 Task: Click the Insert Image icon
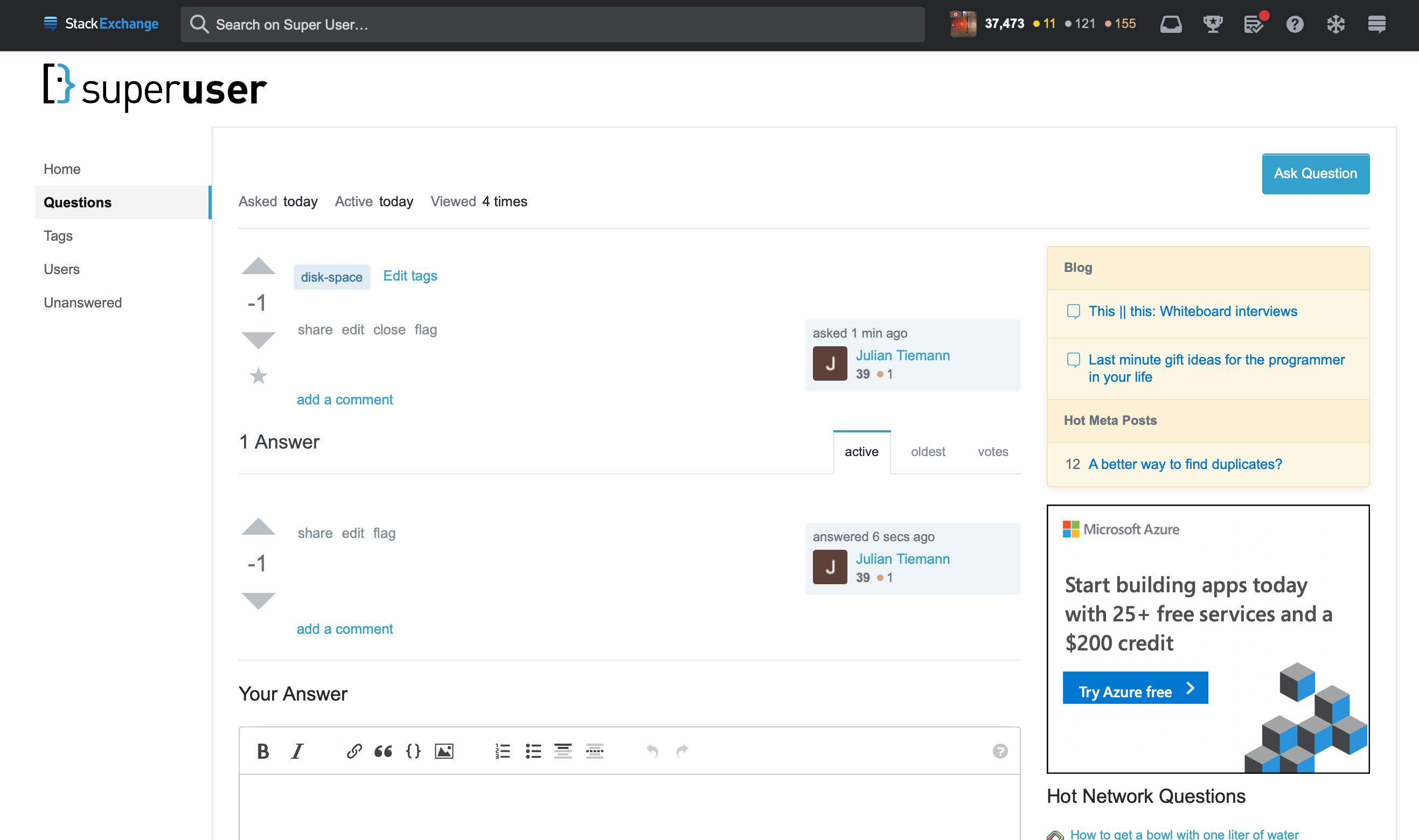(444, 750)
